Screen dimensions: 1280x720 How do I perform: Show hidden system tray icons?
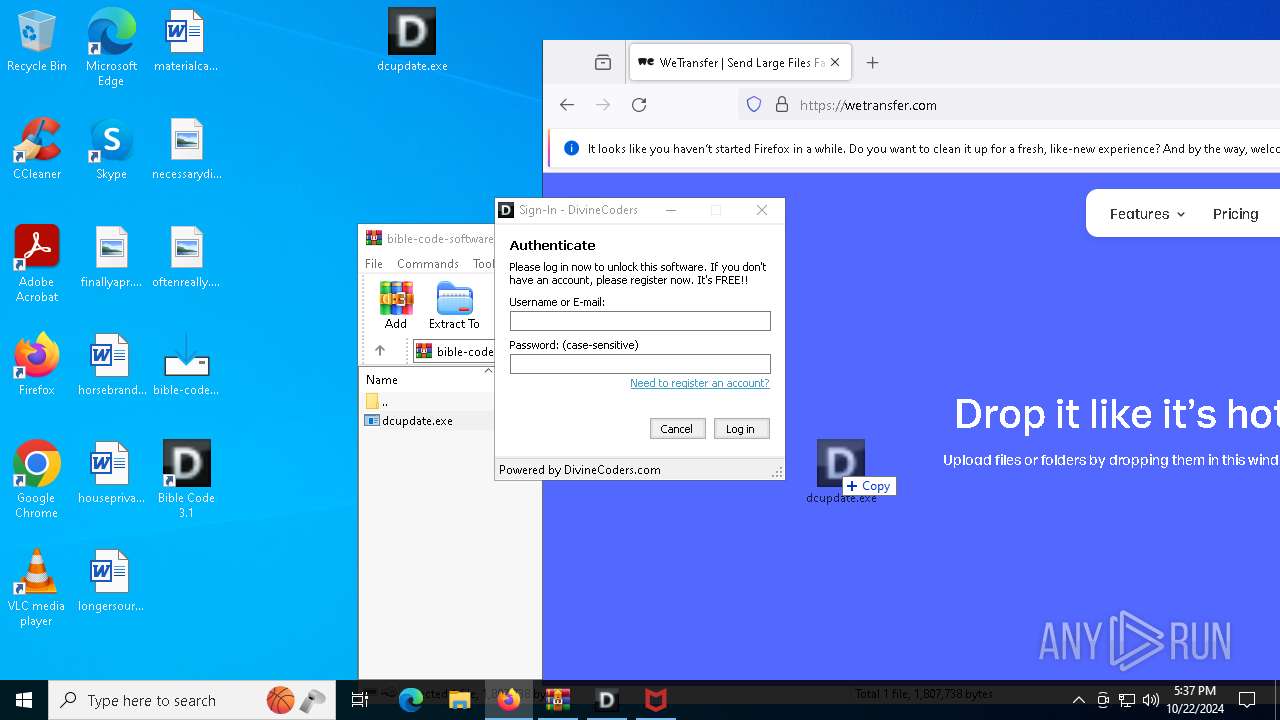(1079, 700)
